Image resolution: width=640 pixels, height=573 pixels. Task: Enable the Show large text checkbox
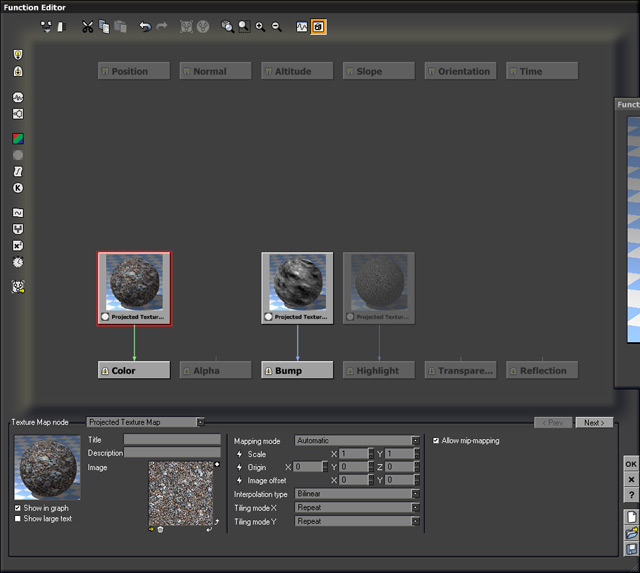[x=18, y=519]
